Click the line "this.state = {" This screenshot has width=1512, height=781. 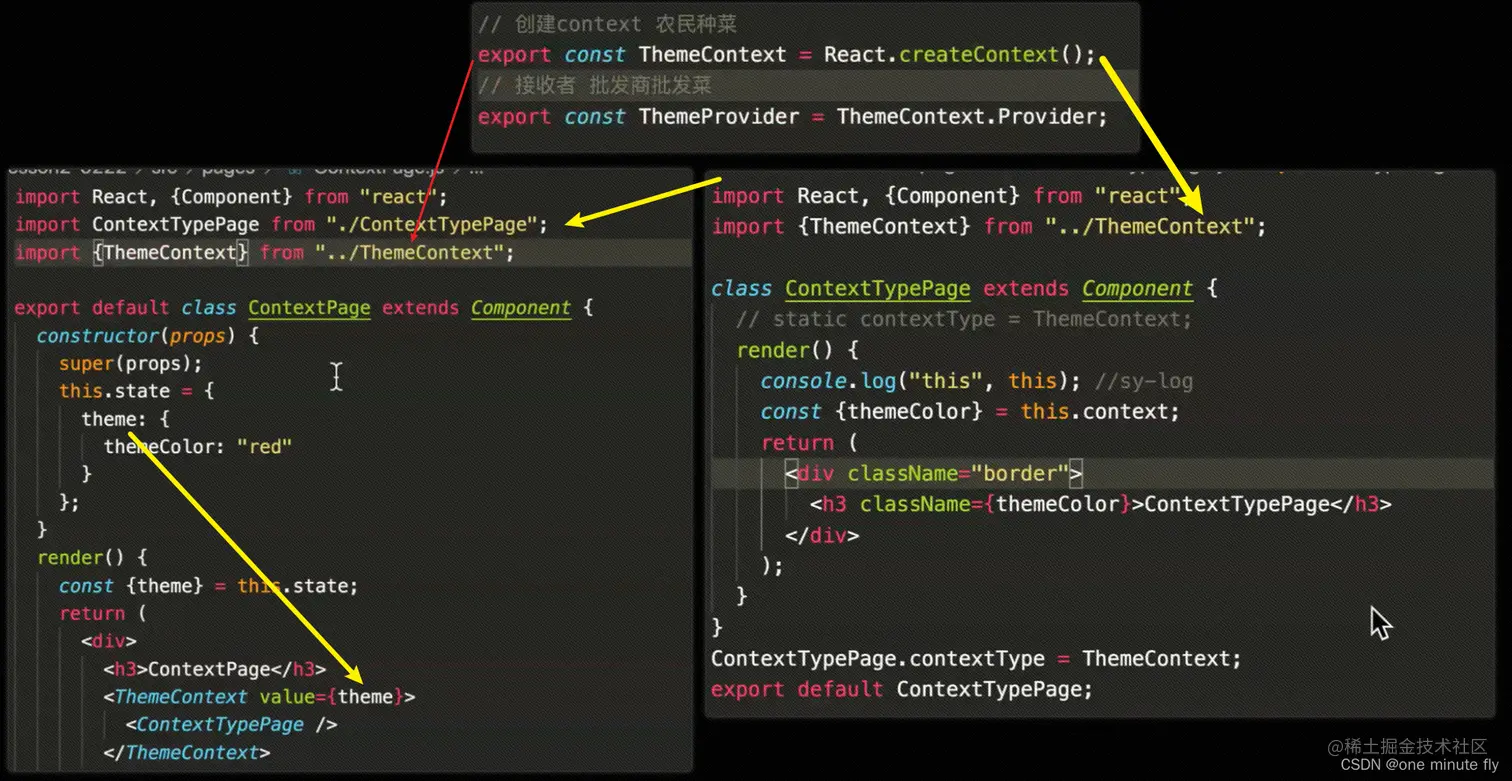pos(137,391)
